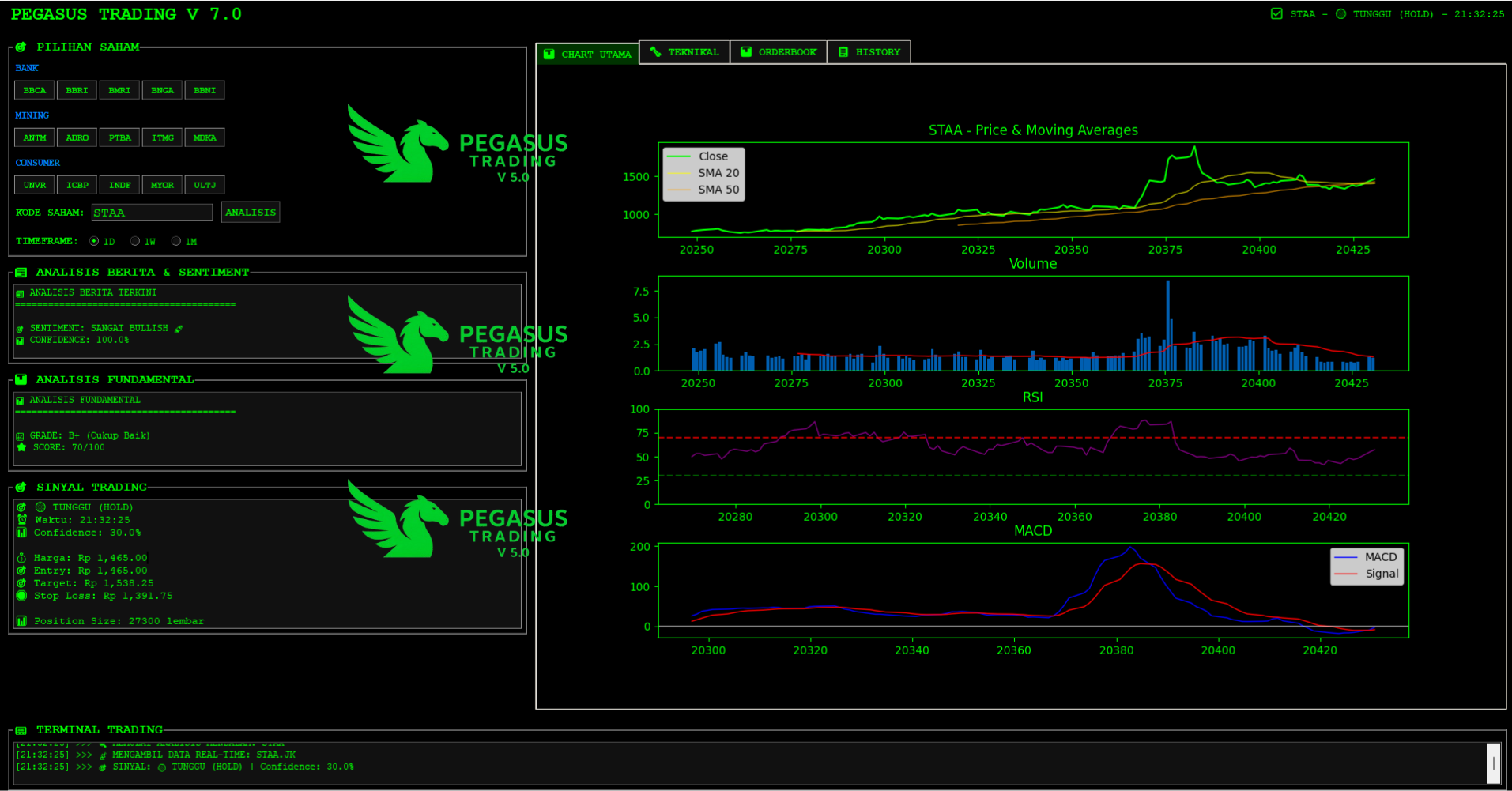The width and height of the screenshot is (1512, 791).
Task: Choose the BBCA bank stock button
Action: click(35, 90)
